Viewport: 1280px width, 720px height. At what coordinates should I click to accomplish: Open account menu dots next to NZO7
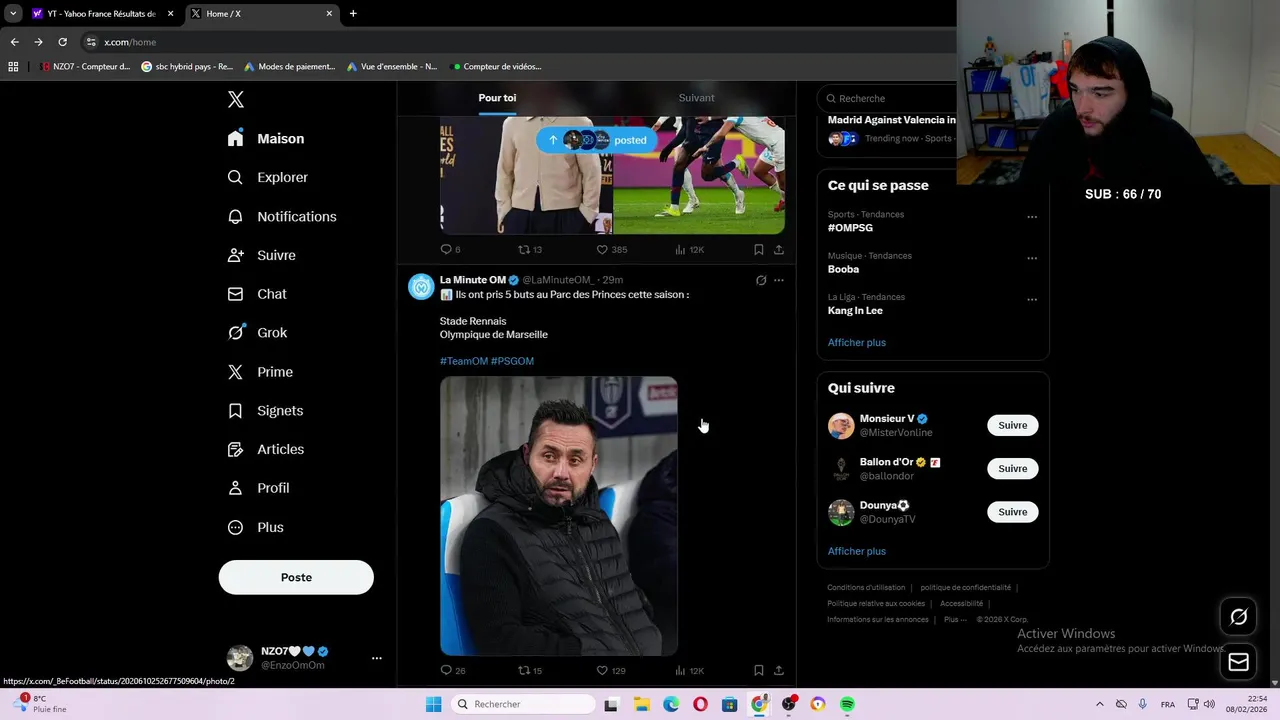click(377, 658)
